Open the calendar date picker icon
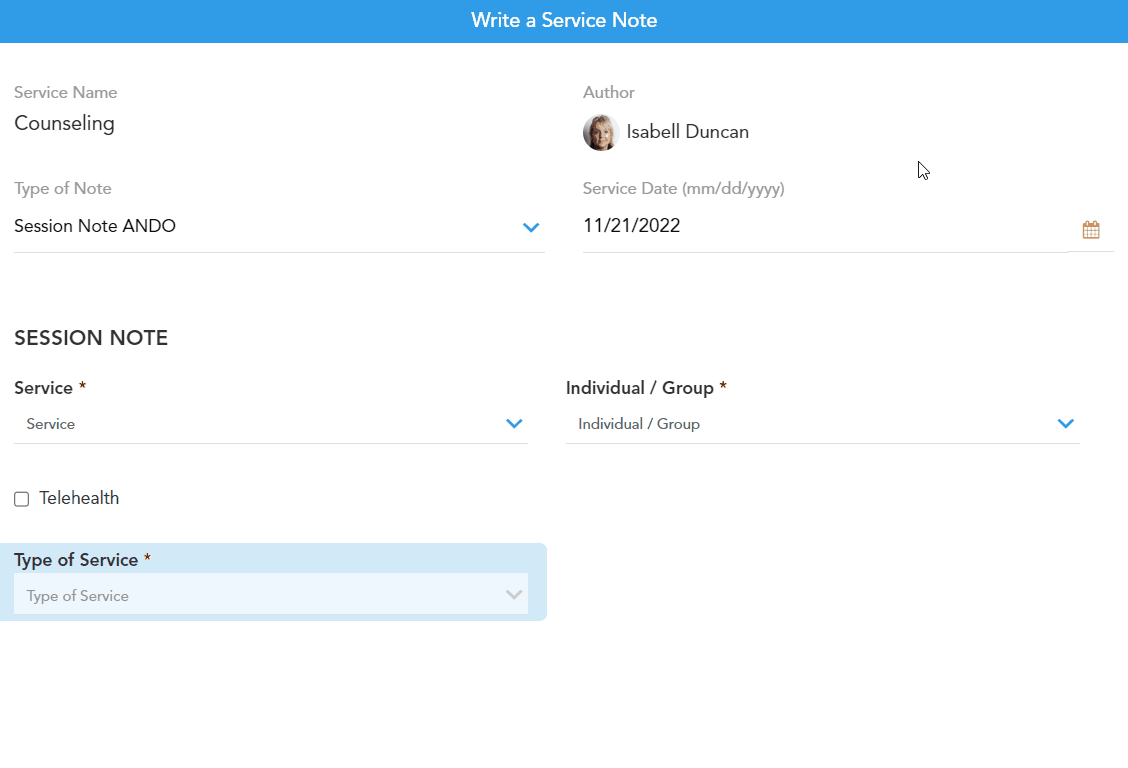Viewport: 1128px width, 768px height. [x=1090, y=230]
